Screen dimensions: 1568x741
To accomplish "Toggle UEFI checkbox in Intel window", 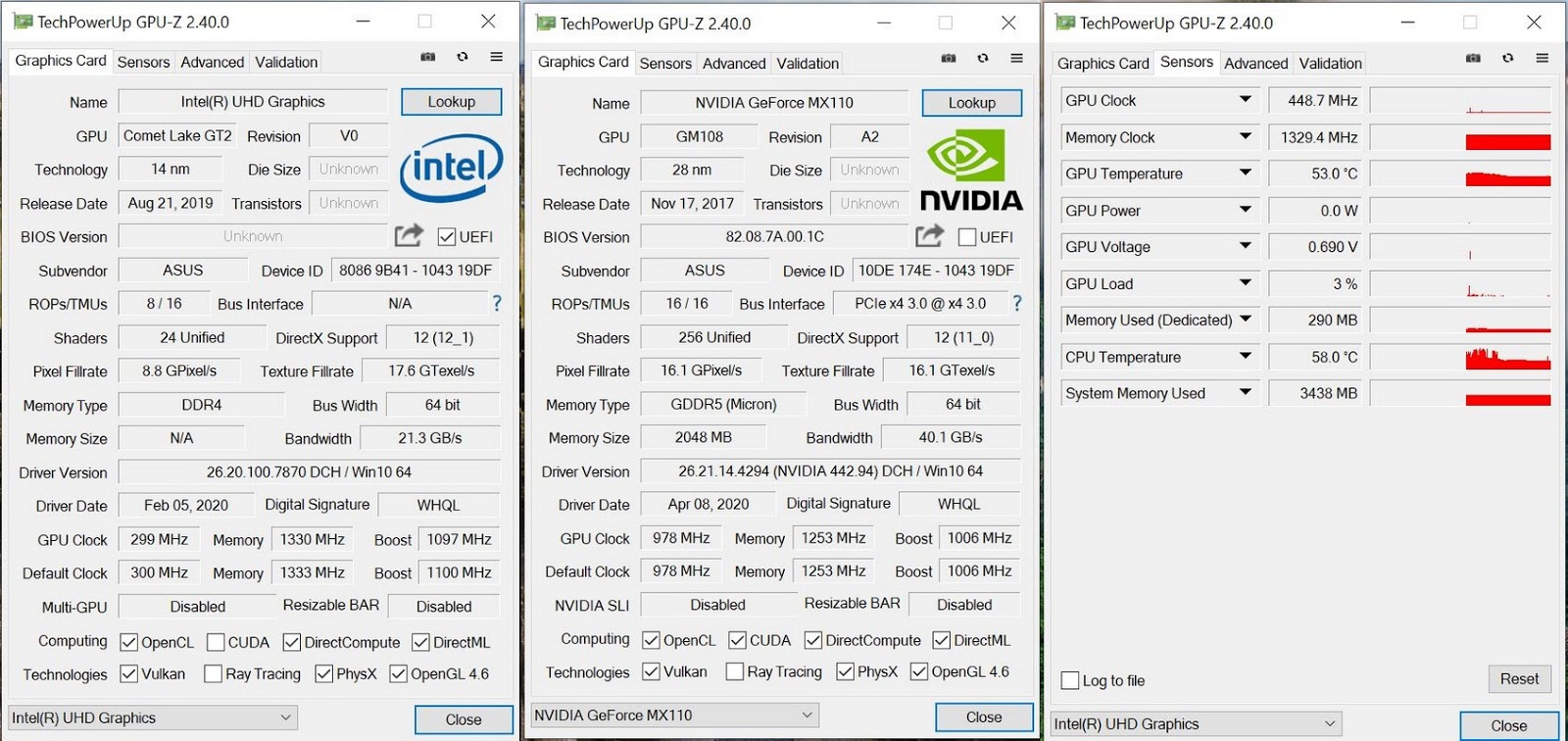I will (447, 236).
